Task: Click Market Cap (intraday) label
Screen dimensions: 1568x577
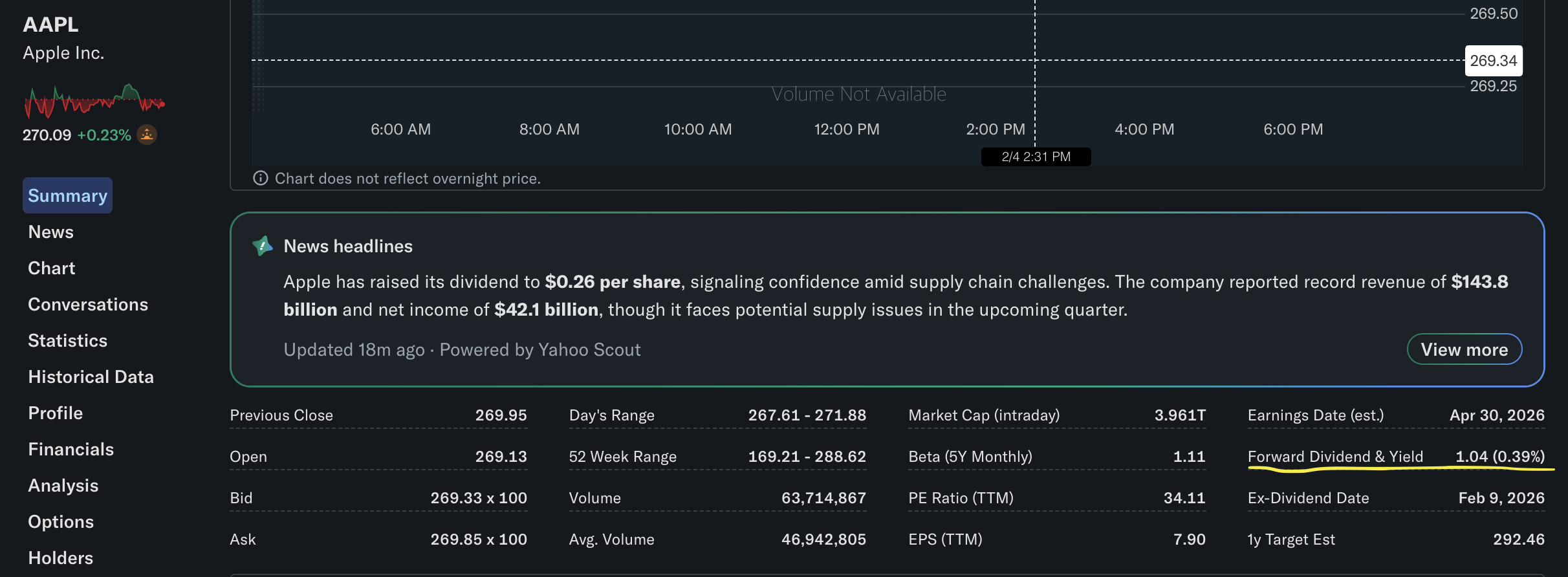Action: click(x=984, y=415)
